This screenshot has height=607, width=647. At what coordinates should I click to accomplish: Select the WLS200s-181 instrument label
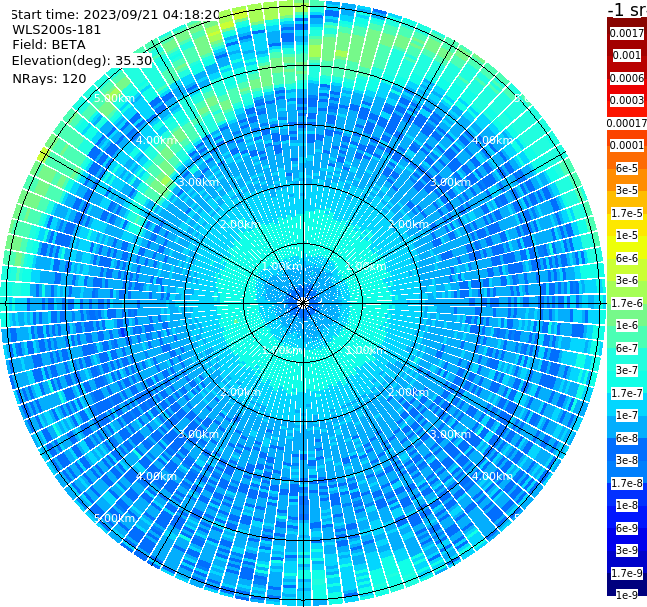(x=57, y=30)
